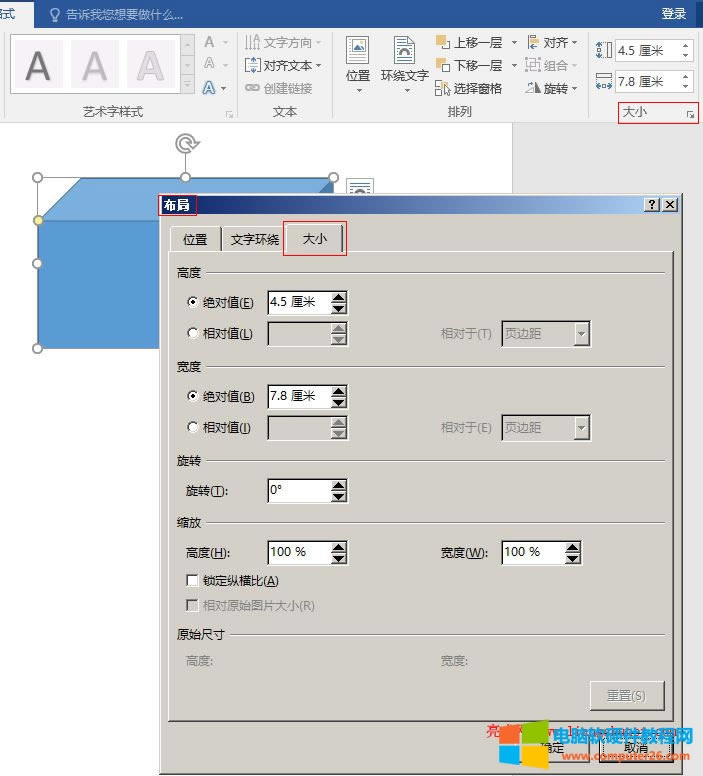This screenshot has width=703, height=776.
Task: Open 选择窗格 selection pane
Action: point(468,88)
